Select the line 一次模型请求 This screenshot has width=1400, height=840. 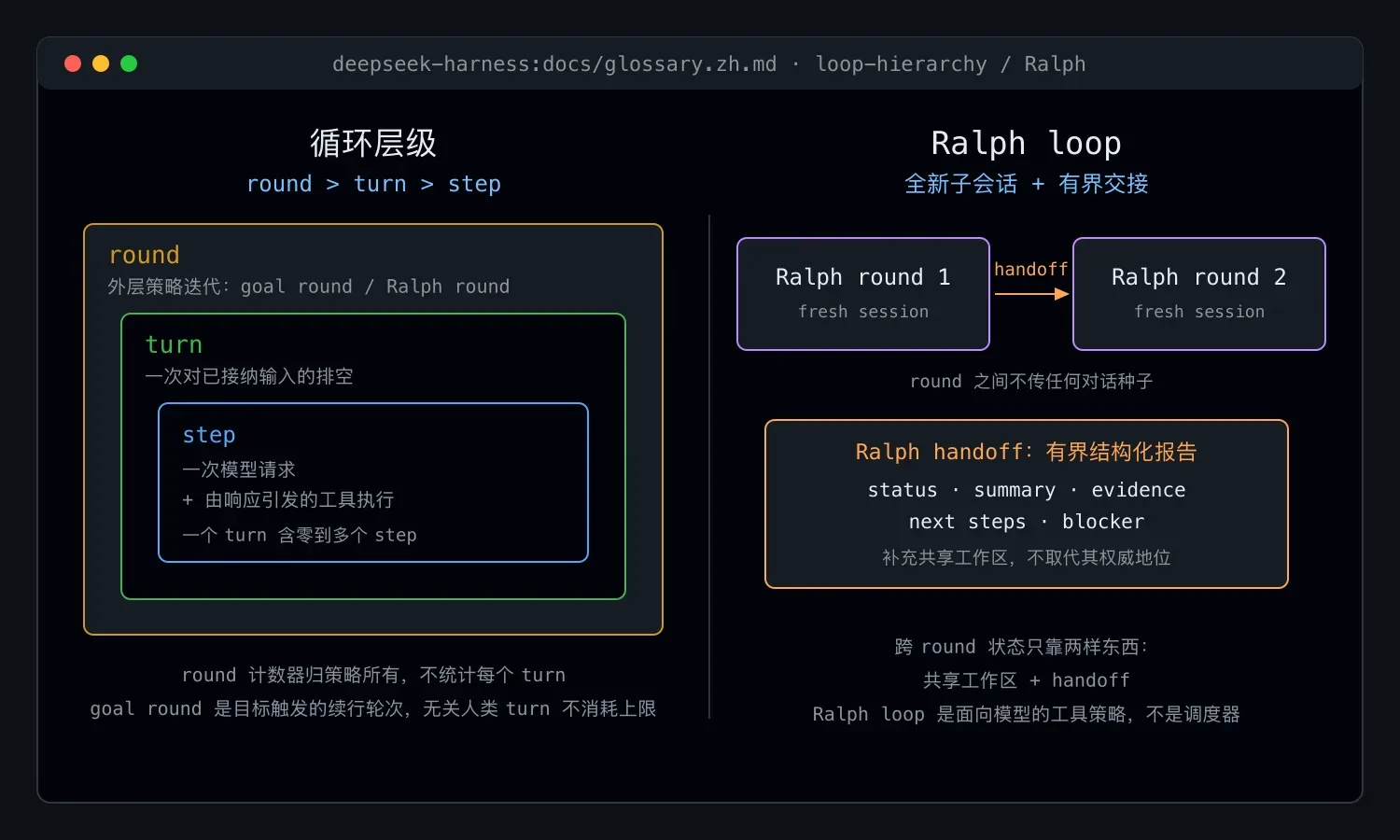[239, 469]
